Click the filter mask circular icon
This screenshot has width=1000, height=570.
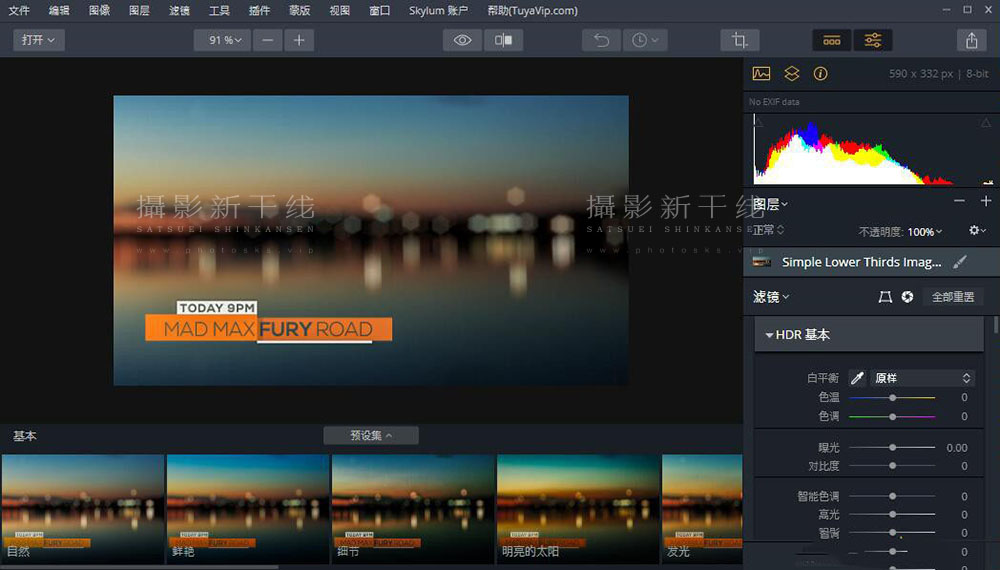click(907, 297)
